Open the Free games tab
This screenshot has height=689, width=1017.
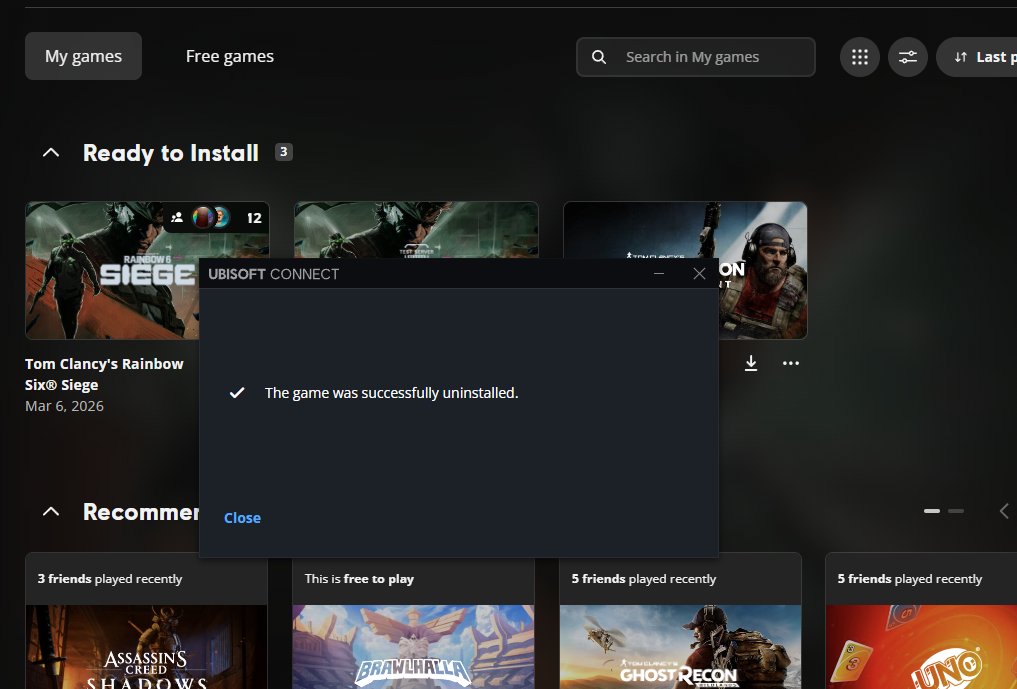(x=230, y=56)
